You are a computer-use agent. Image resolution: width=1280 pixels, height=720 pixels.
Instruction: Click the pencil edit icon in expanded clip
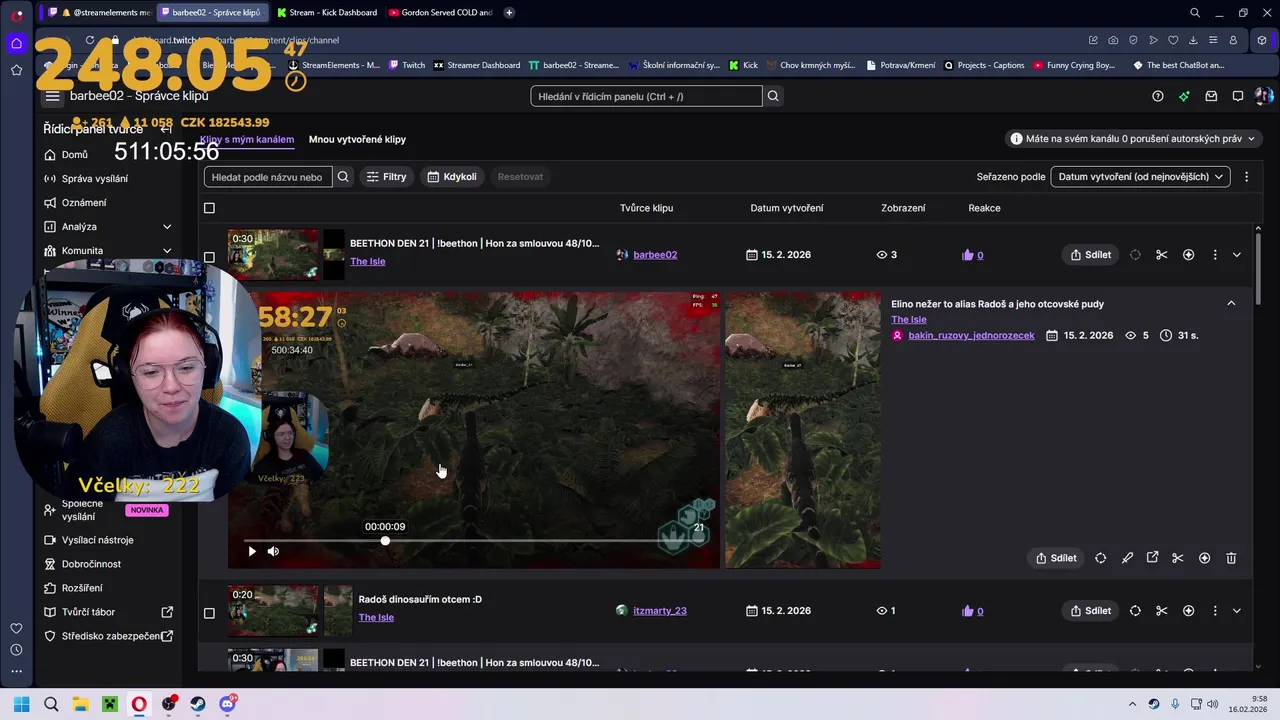pyautogui.click(x=1127, y=558)
